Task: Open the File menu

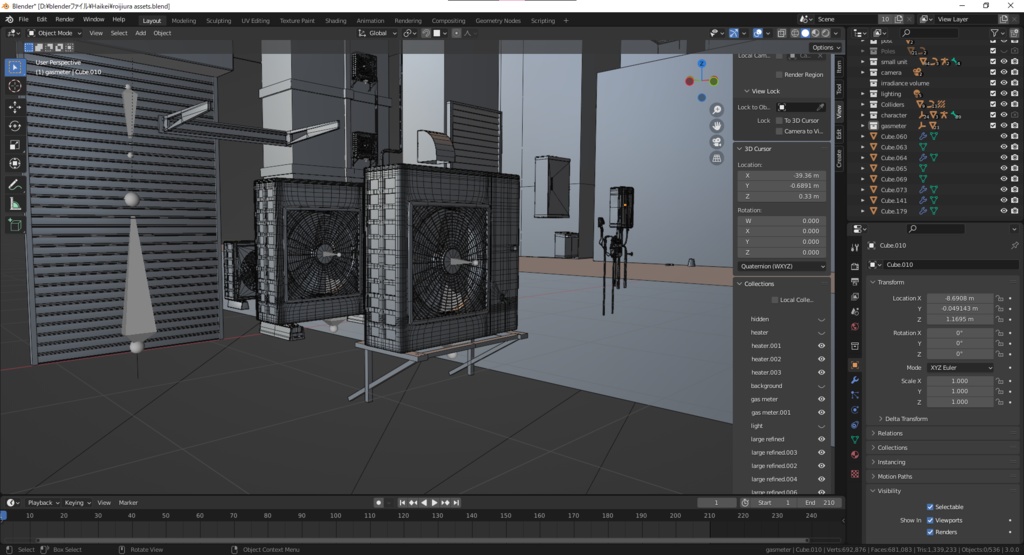Action: (x=24, y=20)
